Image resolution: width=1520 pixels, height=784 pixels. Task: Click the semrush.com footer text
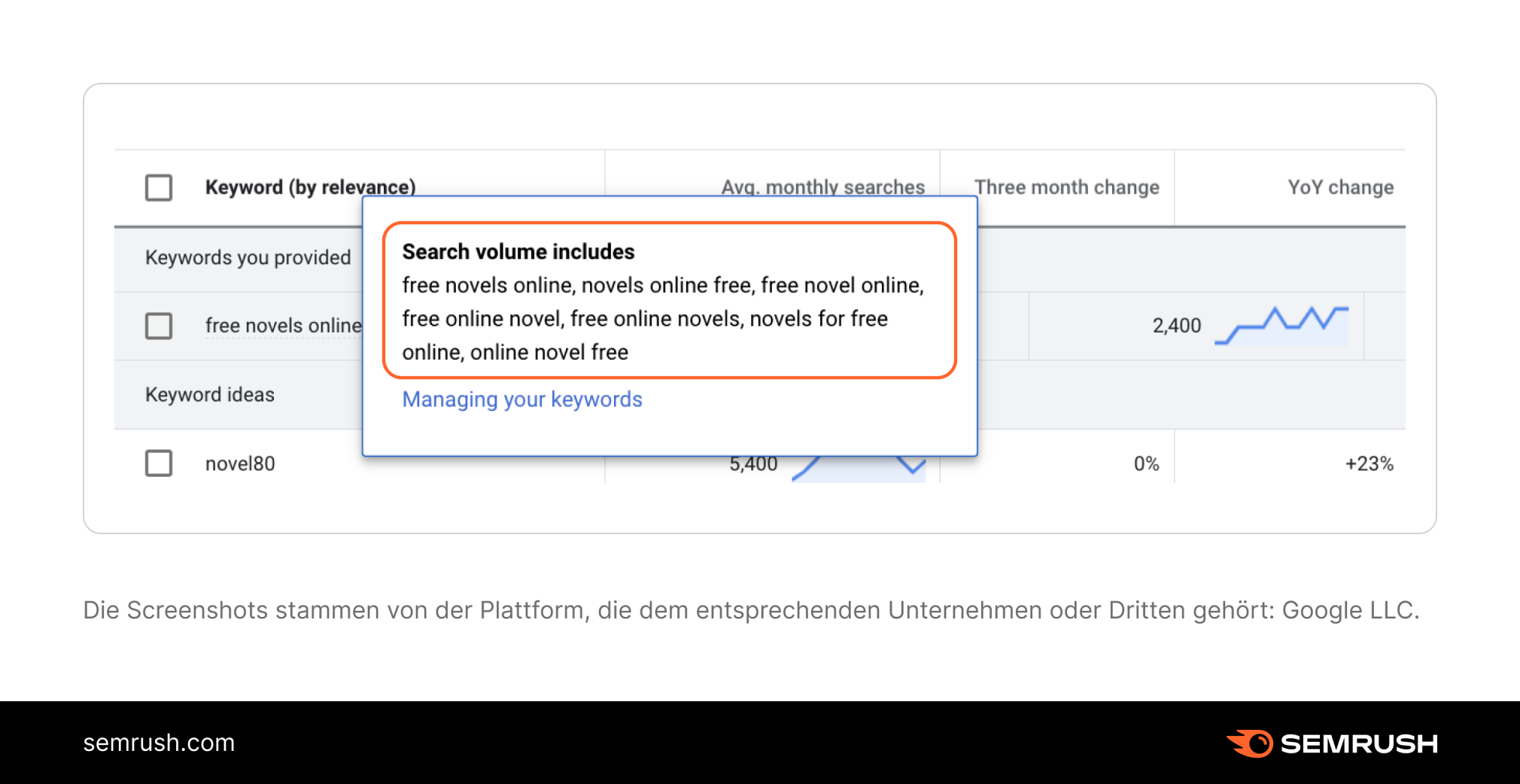(x=159, y=743)
